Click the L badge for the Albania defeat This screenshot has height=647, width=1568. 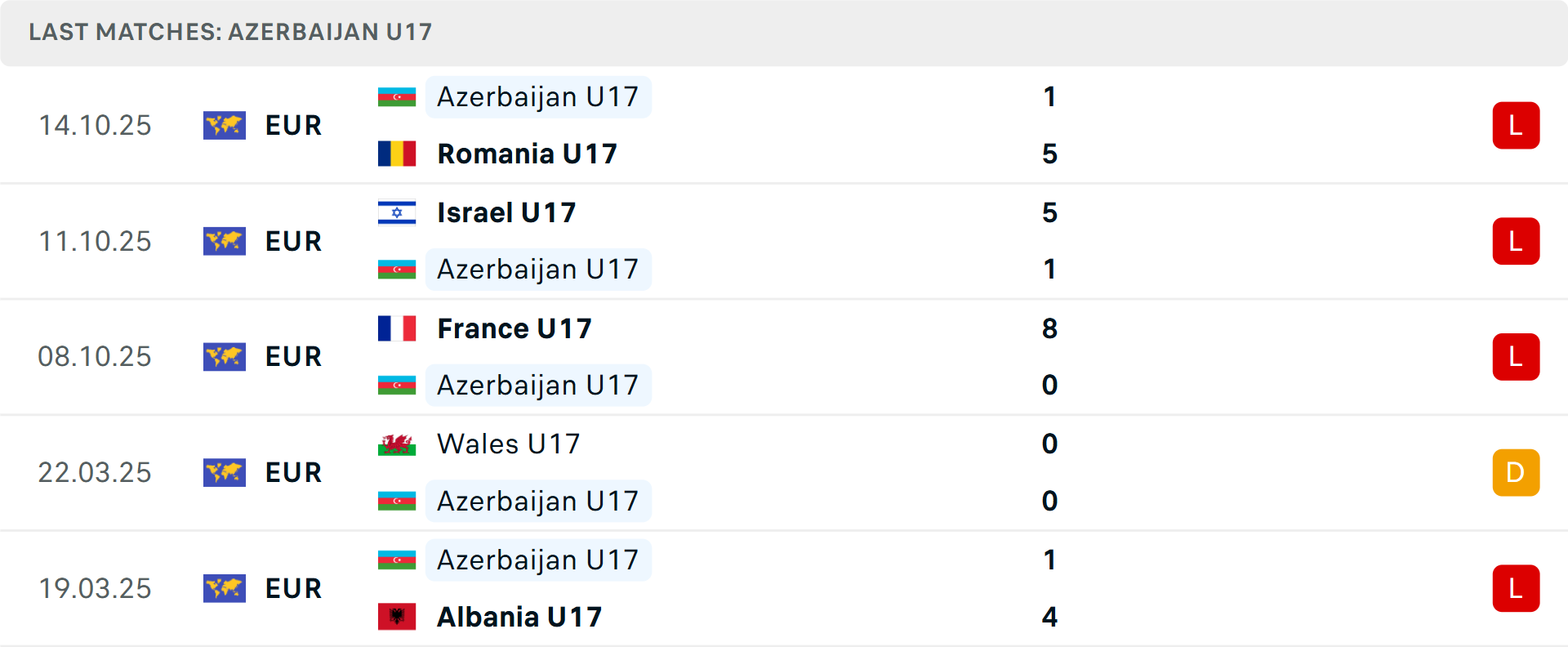[x=1516, y=588]
